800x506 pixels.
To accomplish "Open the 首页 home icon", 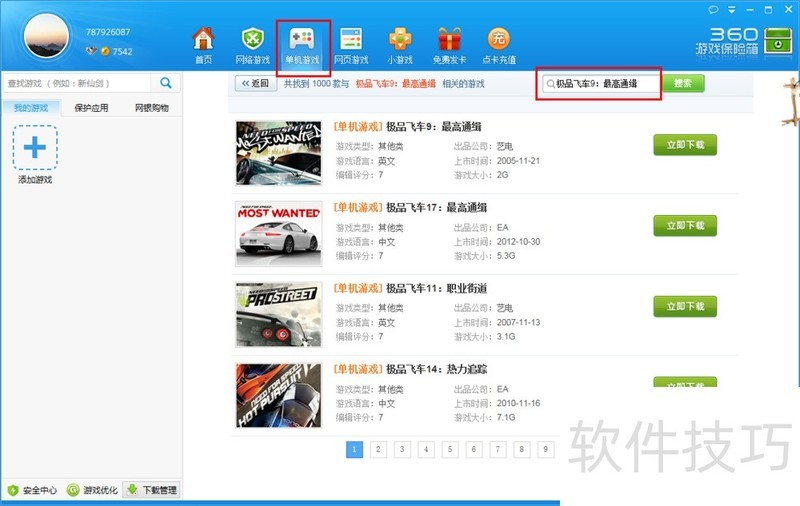I will click(x=203, y=40).
